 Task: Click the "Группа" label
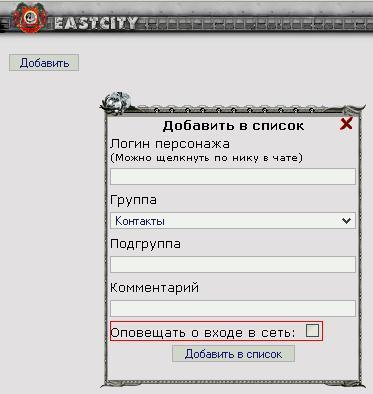133,200
